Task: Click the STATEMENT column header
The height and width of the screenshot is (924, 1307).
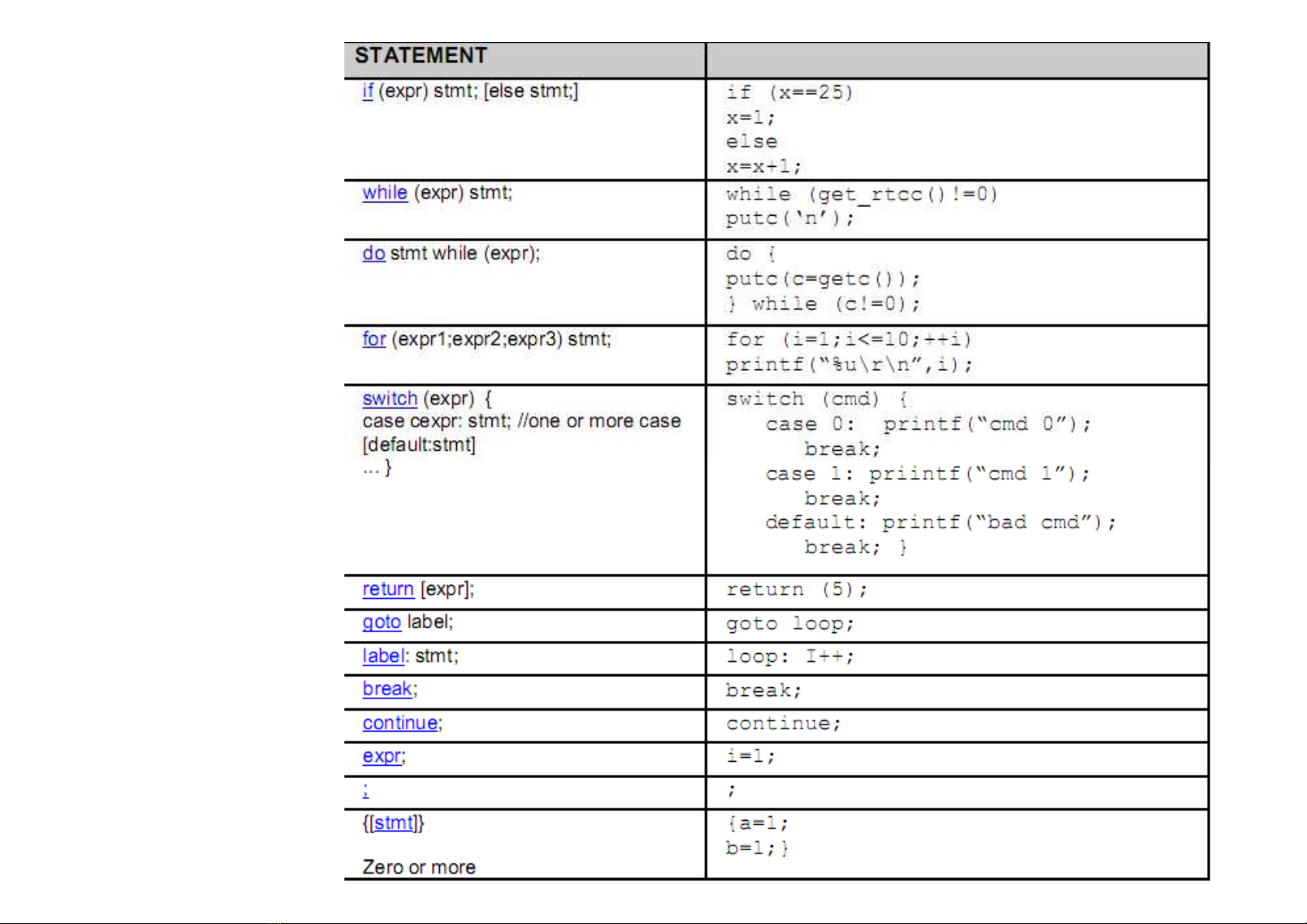Action: [421, 56]
